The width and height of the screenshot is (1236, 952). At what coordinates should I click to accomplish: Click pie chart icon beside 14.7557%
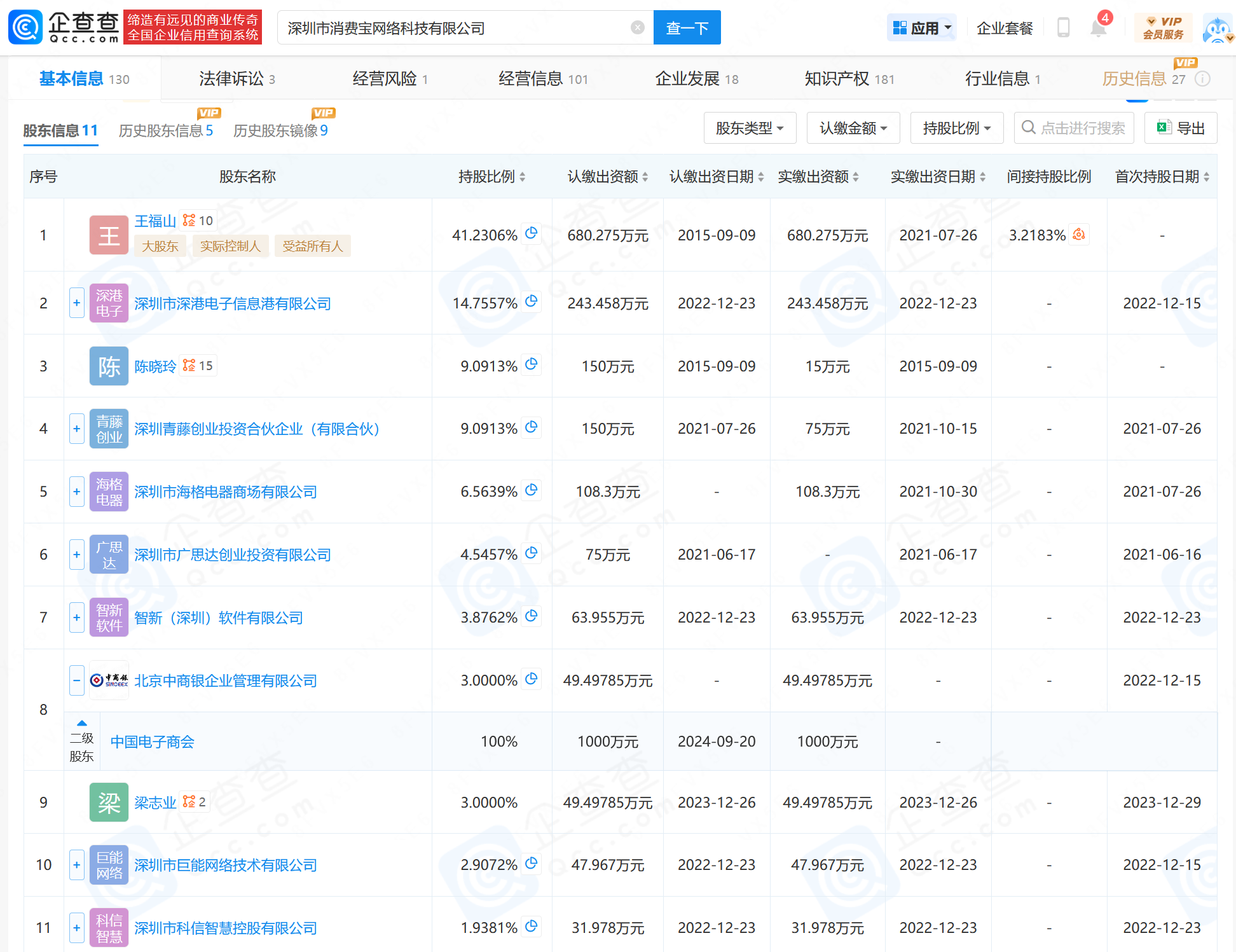[x=532, y=301]
